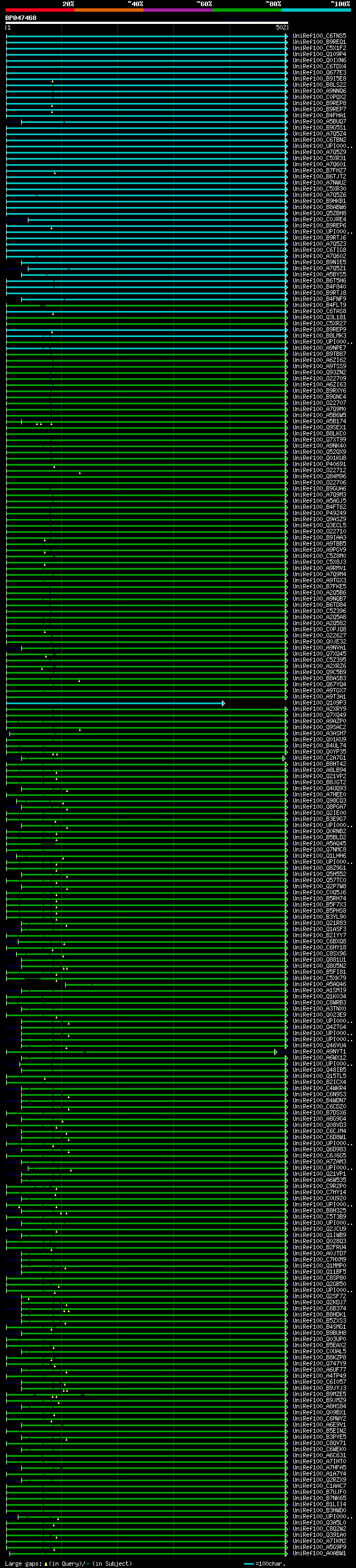
Task: Pick the UniRef100_C6HY18 row label
Action: (x=319, y=948)
